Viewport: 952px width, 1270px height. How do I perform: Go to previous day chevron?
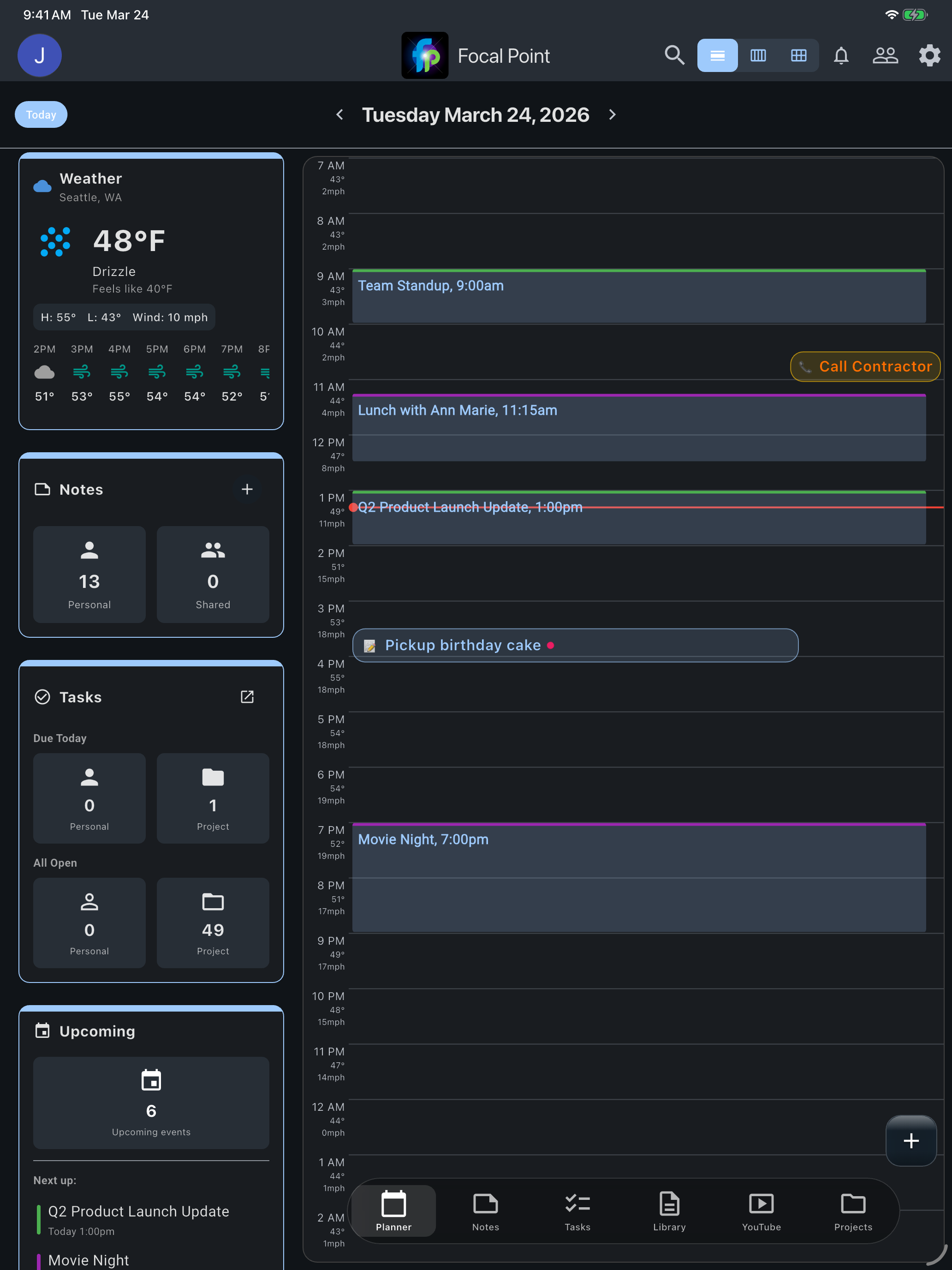pyautogui.click(x=340, y=115)
